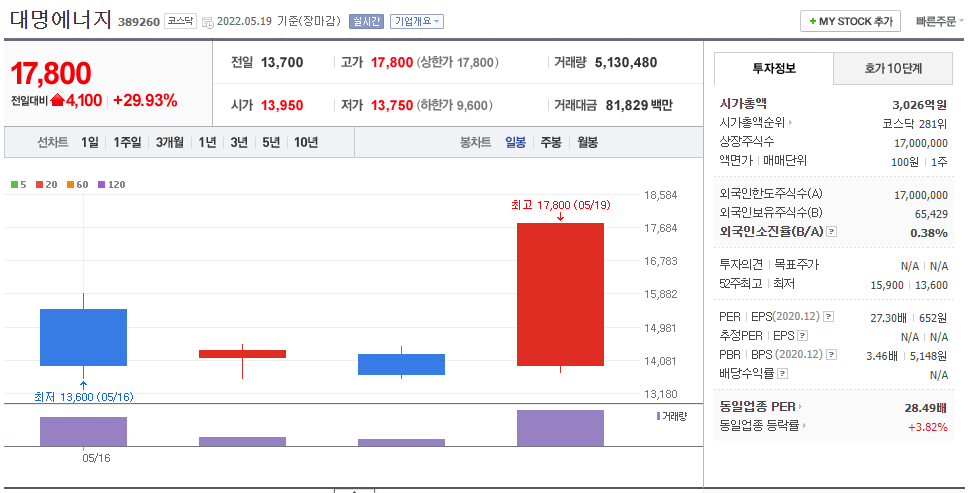
Task: Select the 1주일 line chart period
Action: (x=127, y=142)
